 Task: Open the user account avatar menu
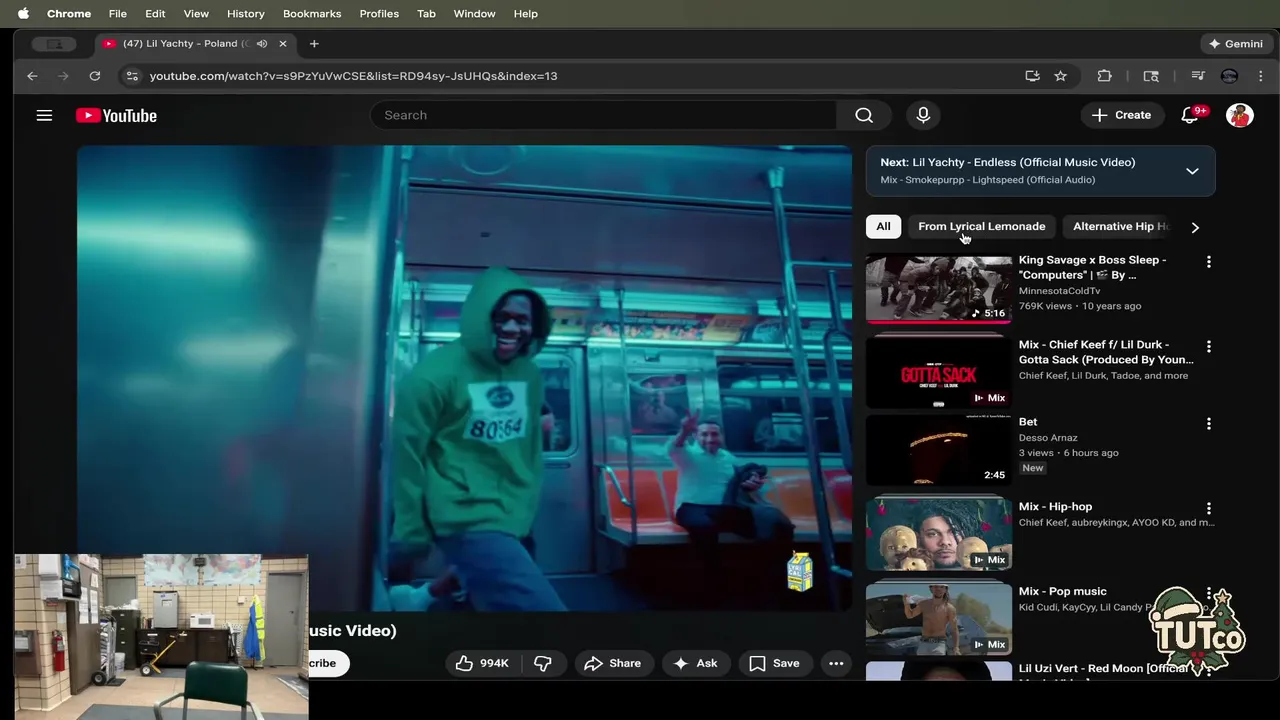(1239, 115)
